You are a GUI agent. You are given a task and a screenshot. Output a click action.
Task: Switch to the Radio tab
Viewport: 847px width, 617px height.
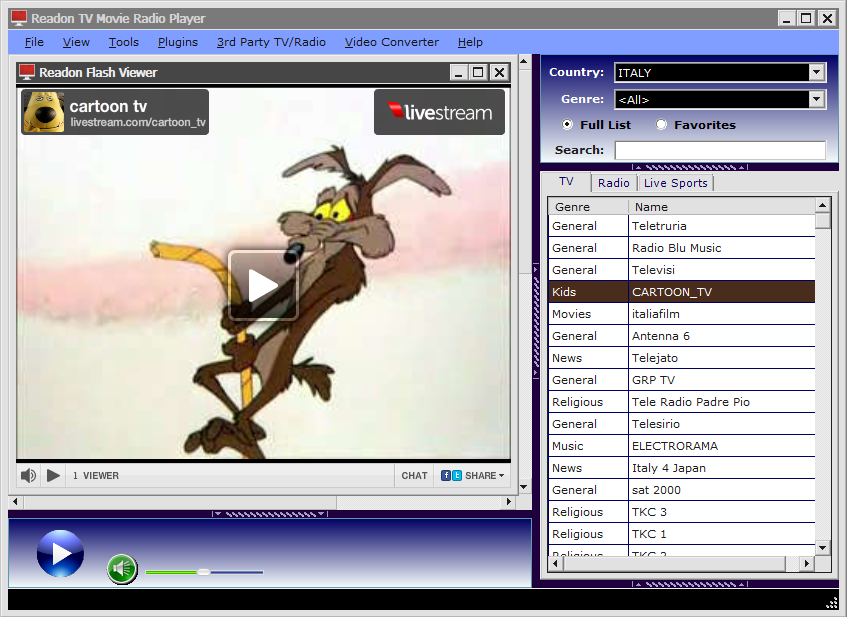tap(614, 183)
